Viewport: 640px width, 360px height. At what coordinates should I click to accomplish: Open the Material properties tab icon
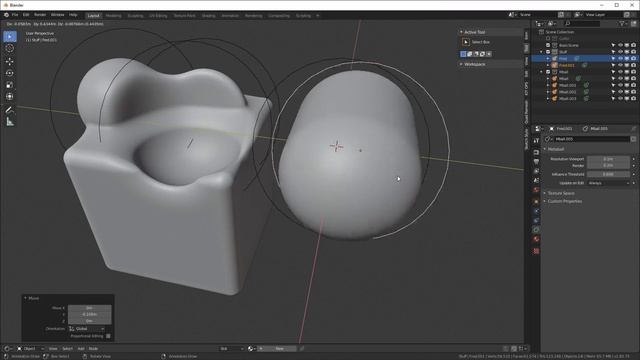point(536,240)
